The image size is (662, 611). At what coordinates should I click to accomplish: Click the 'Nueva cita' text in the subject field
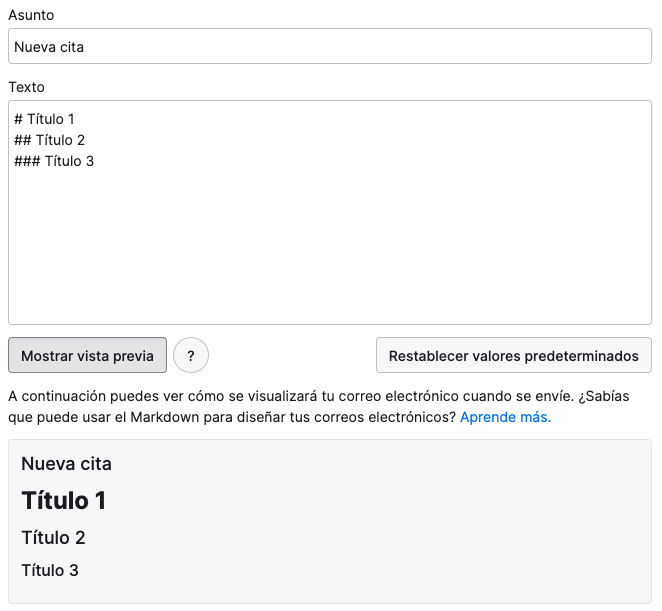click(49, 47)
